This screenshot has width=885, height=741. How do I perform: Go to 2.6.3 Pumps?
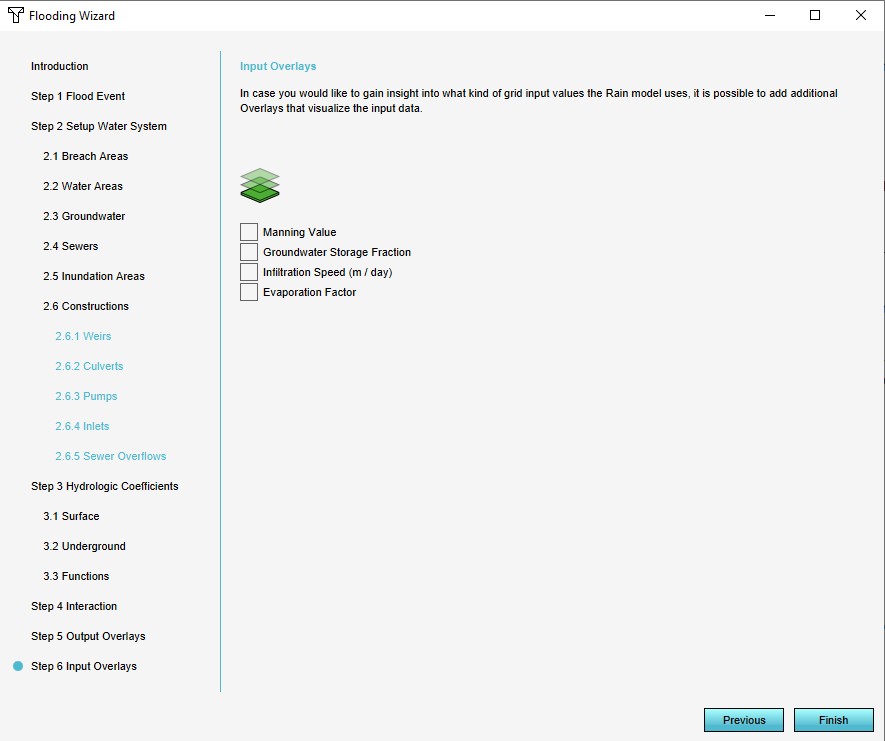point(86,396)
